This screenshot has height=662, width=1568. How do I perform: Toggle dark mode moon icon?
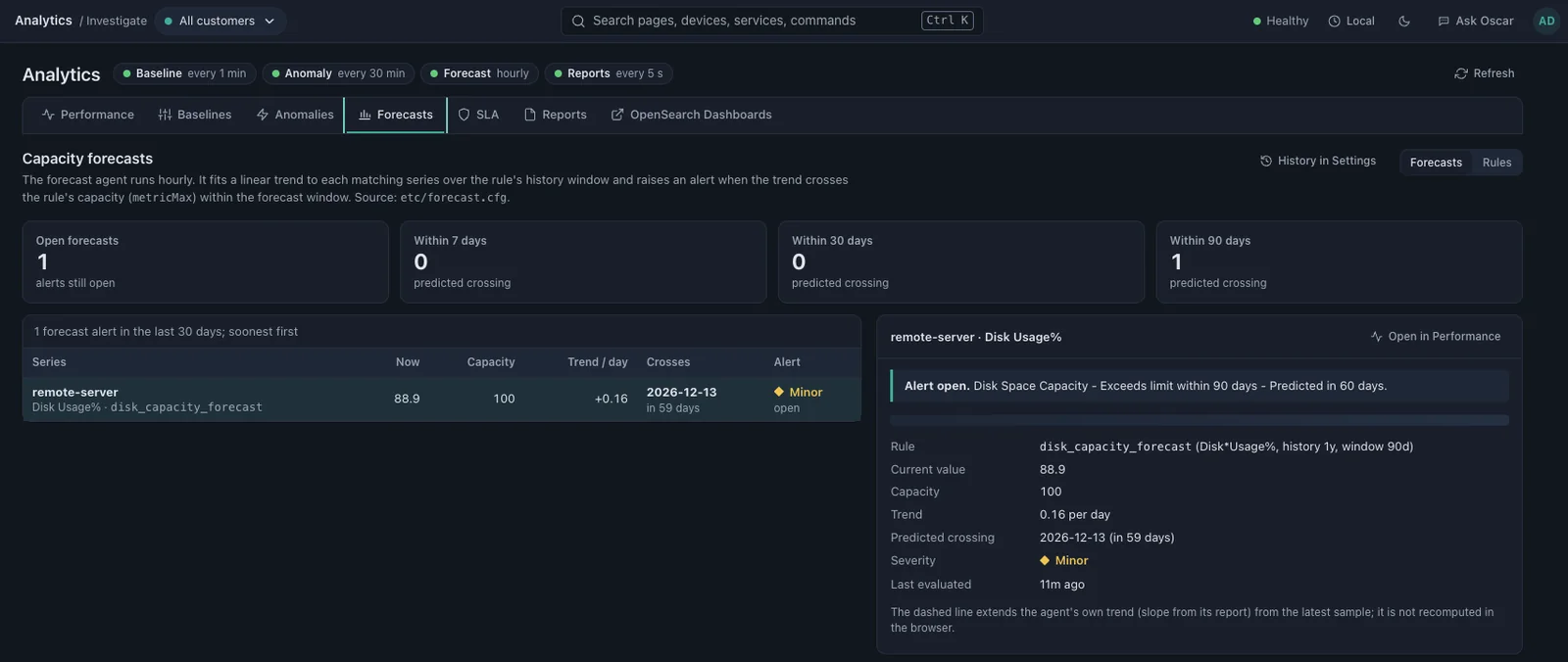pos(1404,21)
